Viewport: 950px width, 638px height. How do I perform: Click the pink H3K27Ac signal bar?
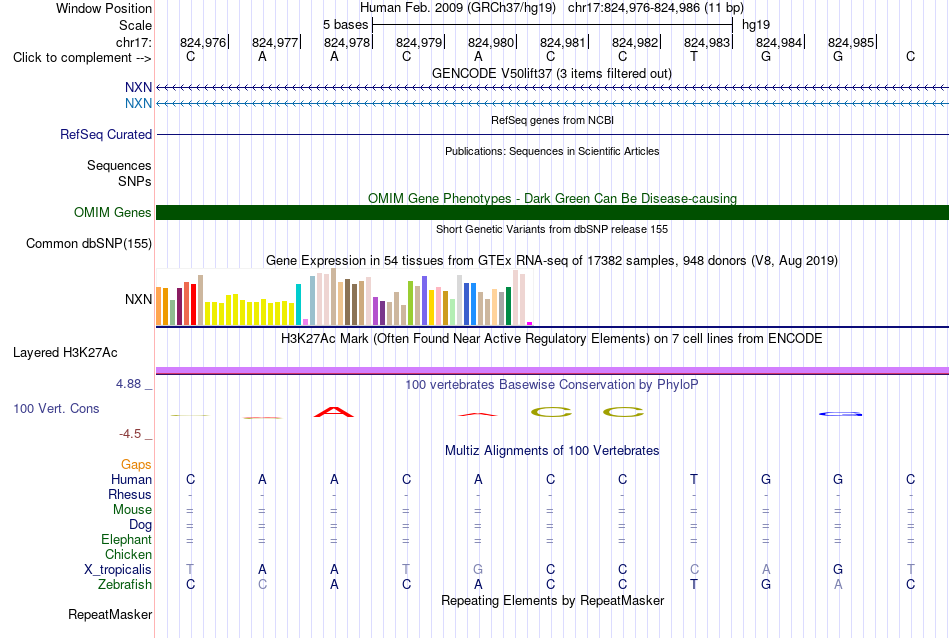[x=552, y=370]
